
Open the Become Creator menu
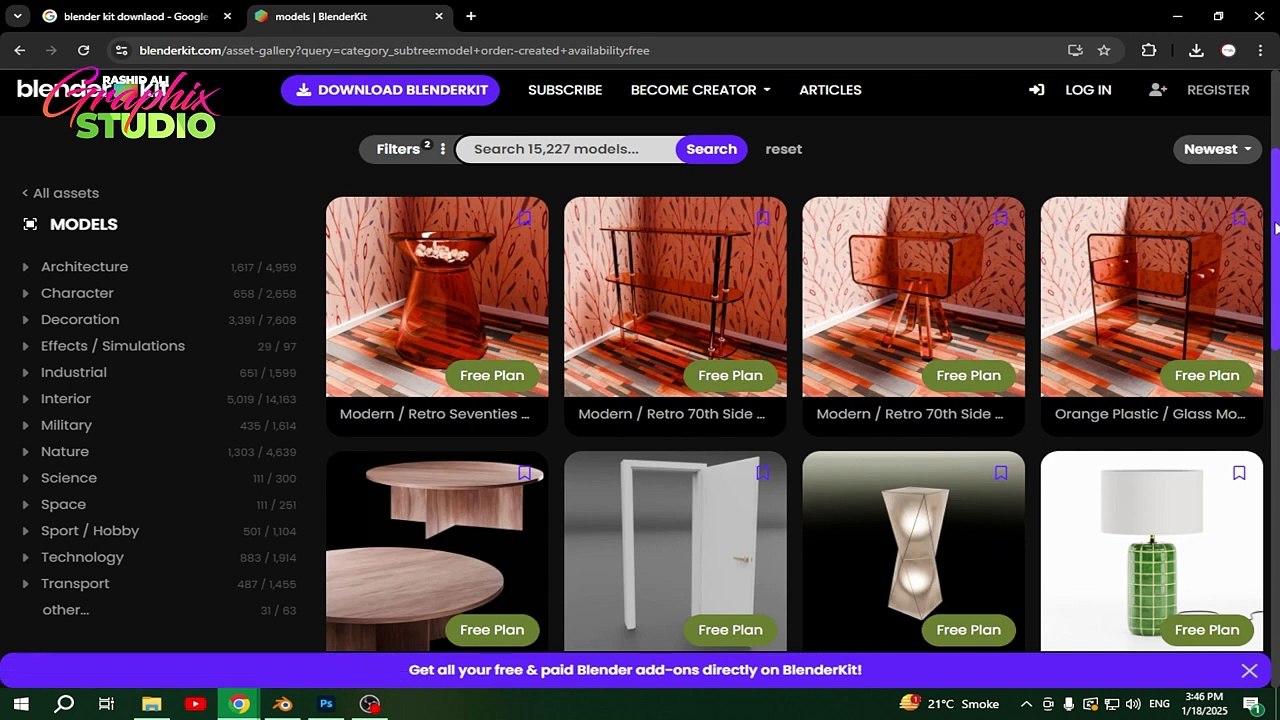(700, 90)
